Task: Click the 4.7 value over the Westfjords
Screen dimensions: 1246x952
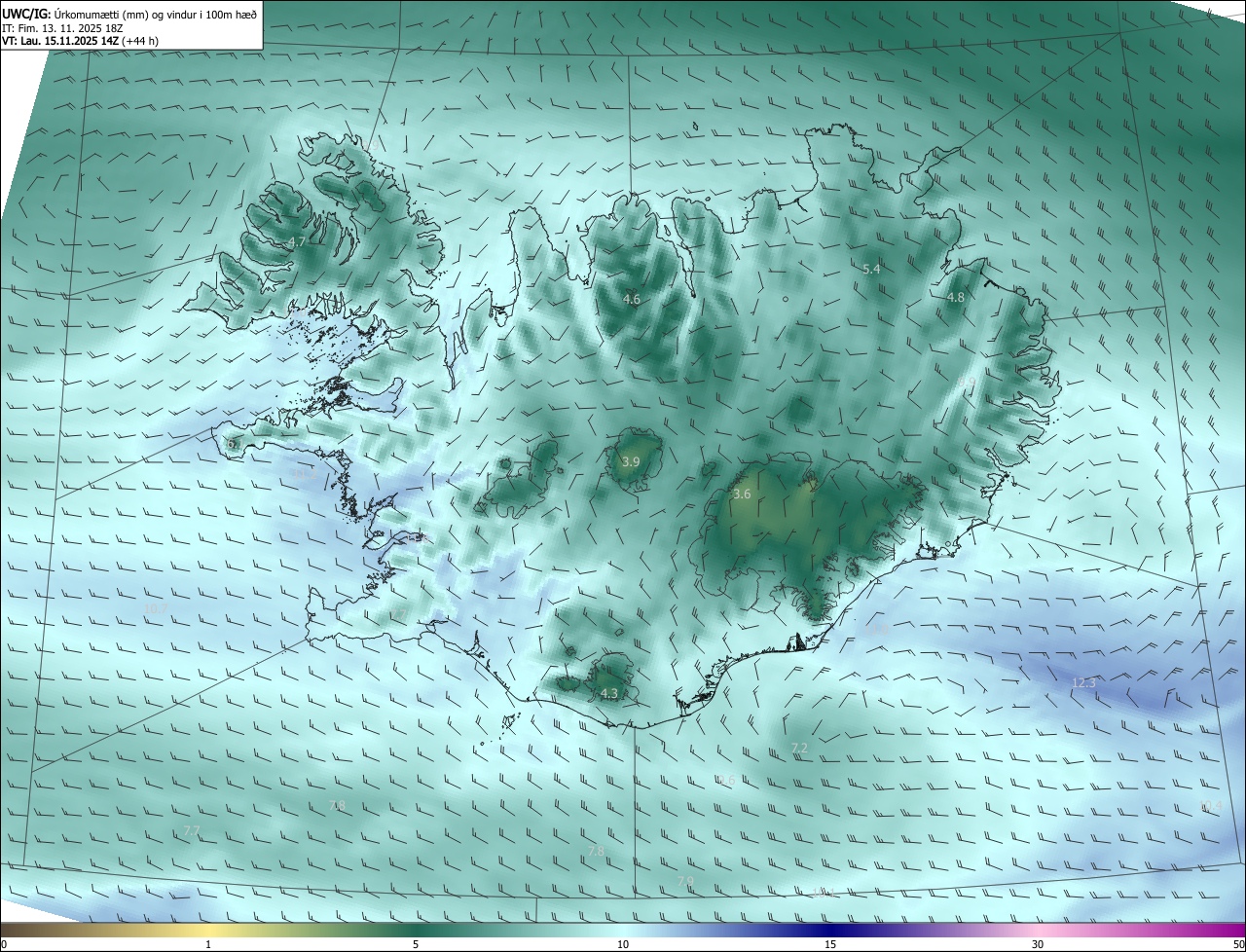Action: (x=297, y=242)
